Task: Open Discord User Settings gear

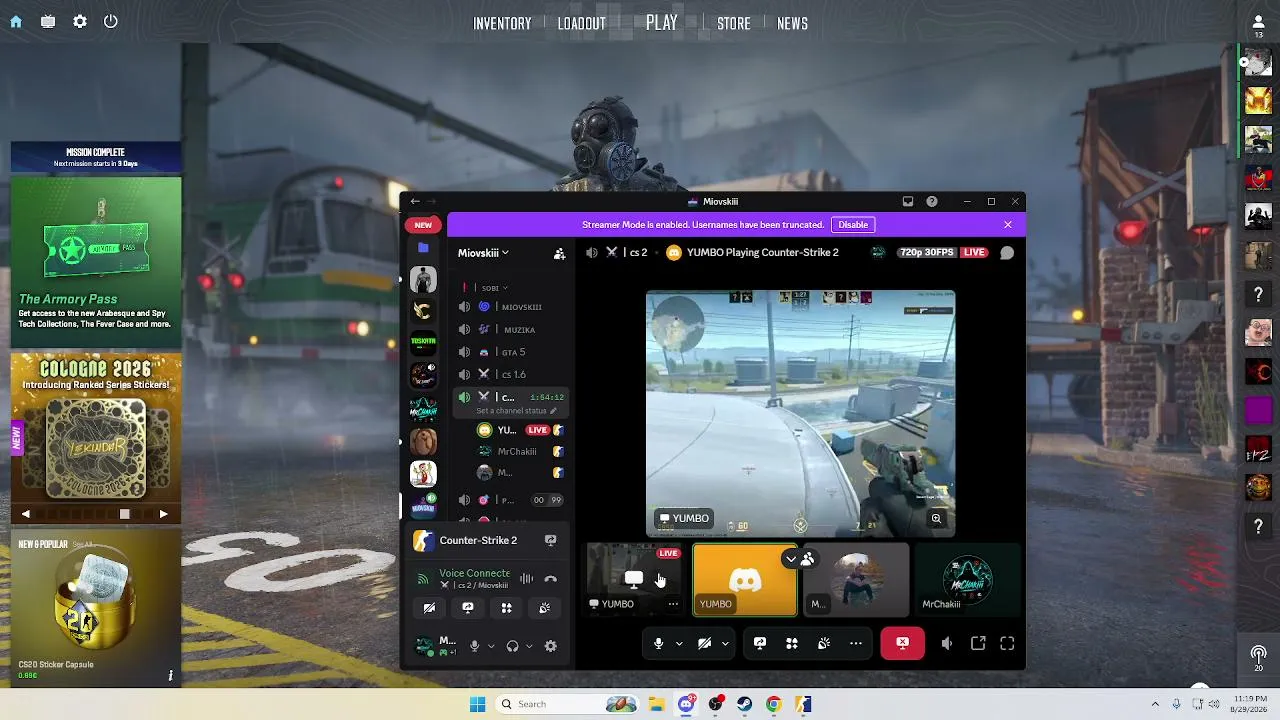Action: pyautogui.click(x=550, y=646)
